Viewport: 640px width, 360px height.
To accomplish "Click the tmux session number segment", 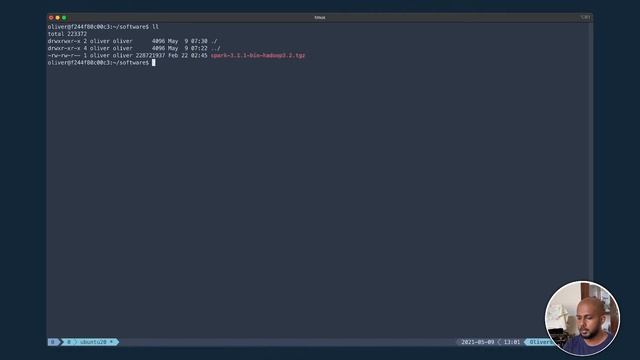I will tap(53, 342).
